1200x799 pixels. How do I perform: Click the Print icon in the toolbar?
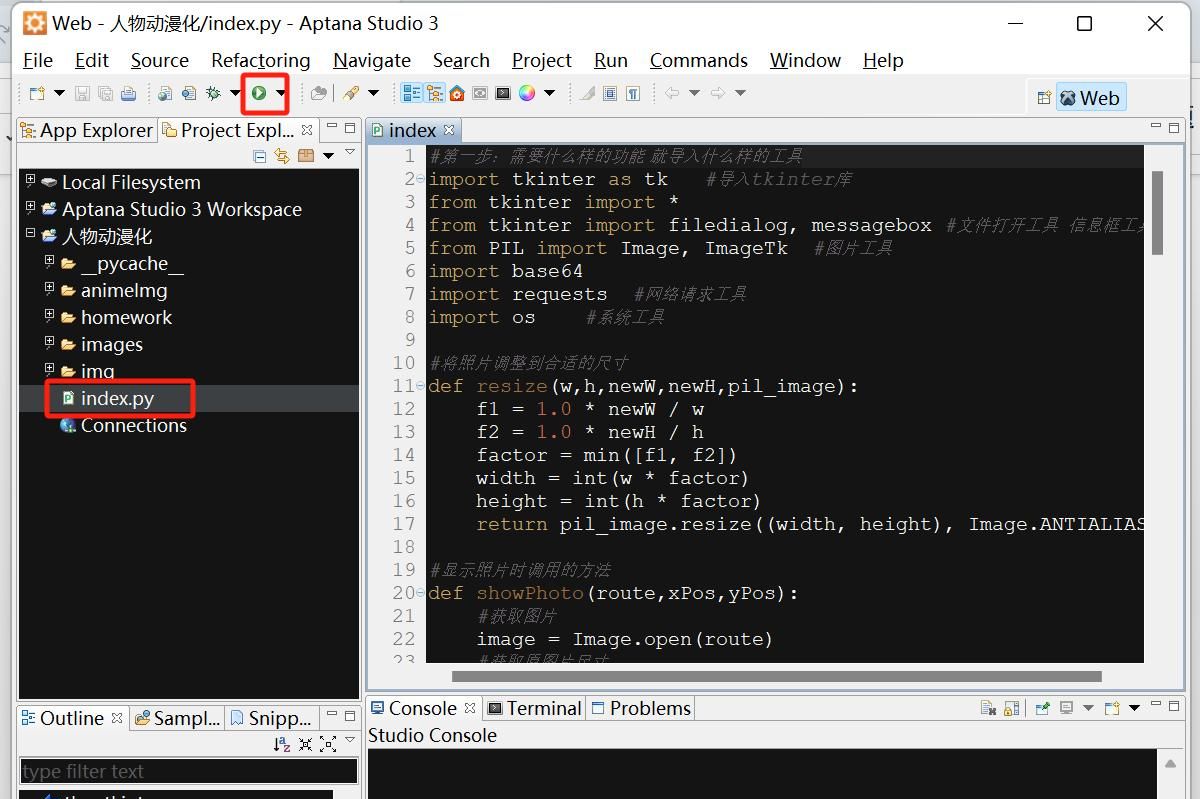pos(127,93)
